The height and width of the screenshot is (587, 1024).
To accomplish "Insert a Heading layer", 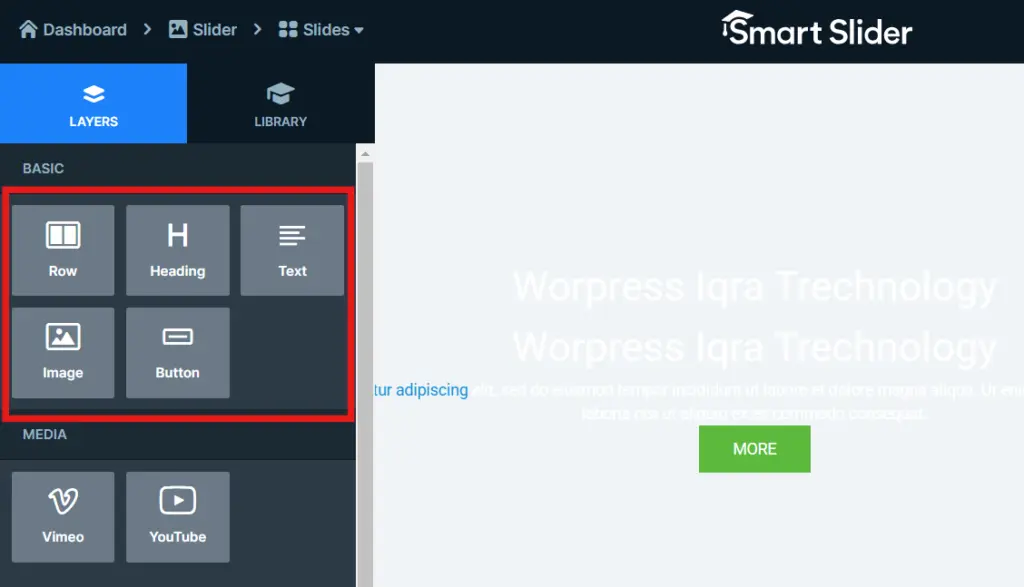I will pyautogui.click(x=177, y=250).
